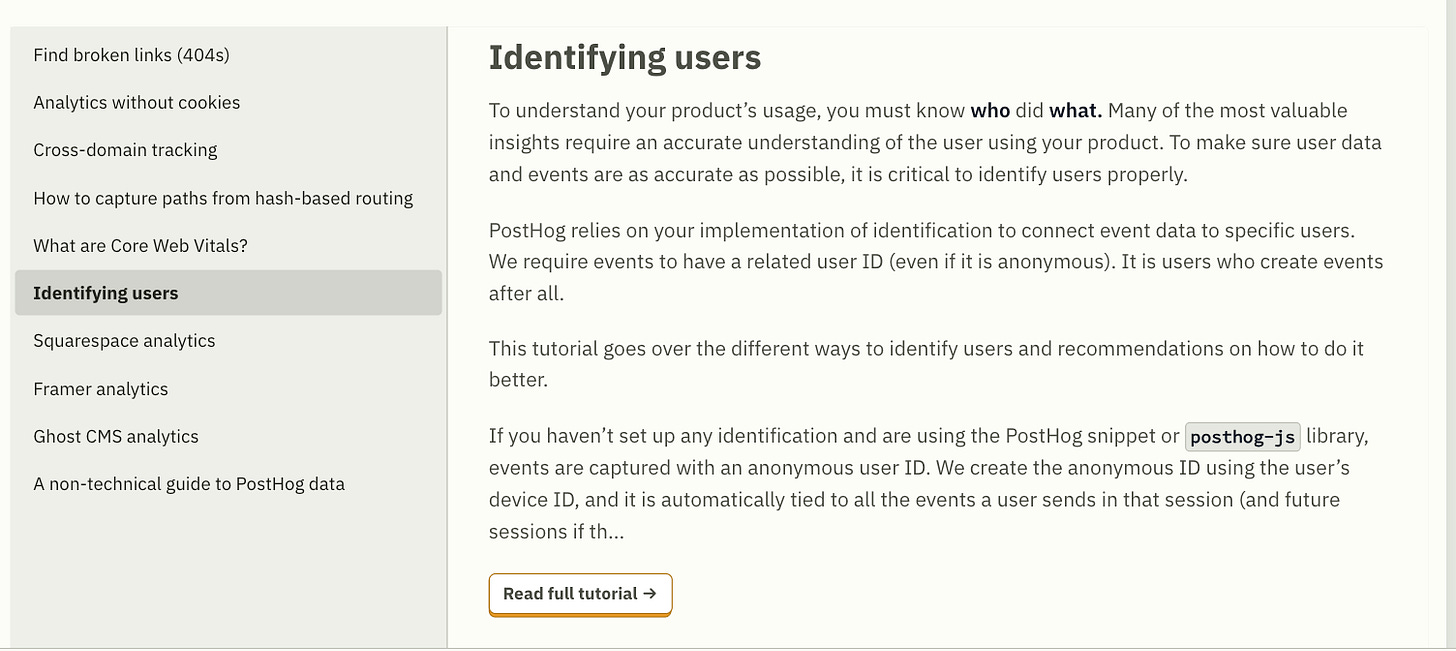
Task: Select the highlighted Identifying users sidebar item
Action: point(106,293)
